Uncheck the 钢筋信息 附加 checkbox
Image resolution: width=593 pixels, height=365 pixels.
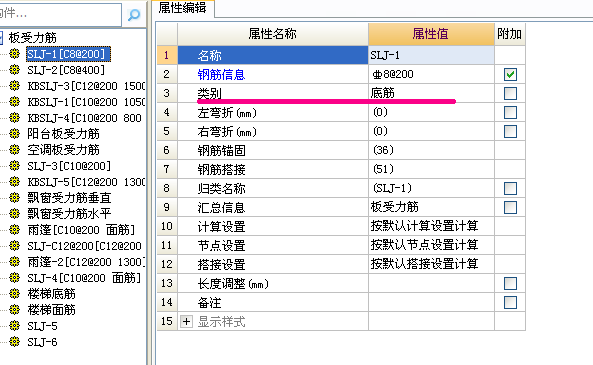tap(510, 74)
